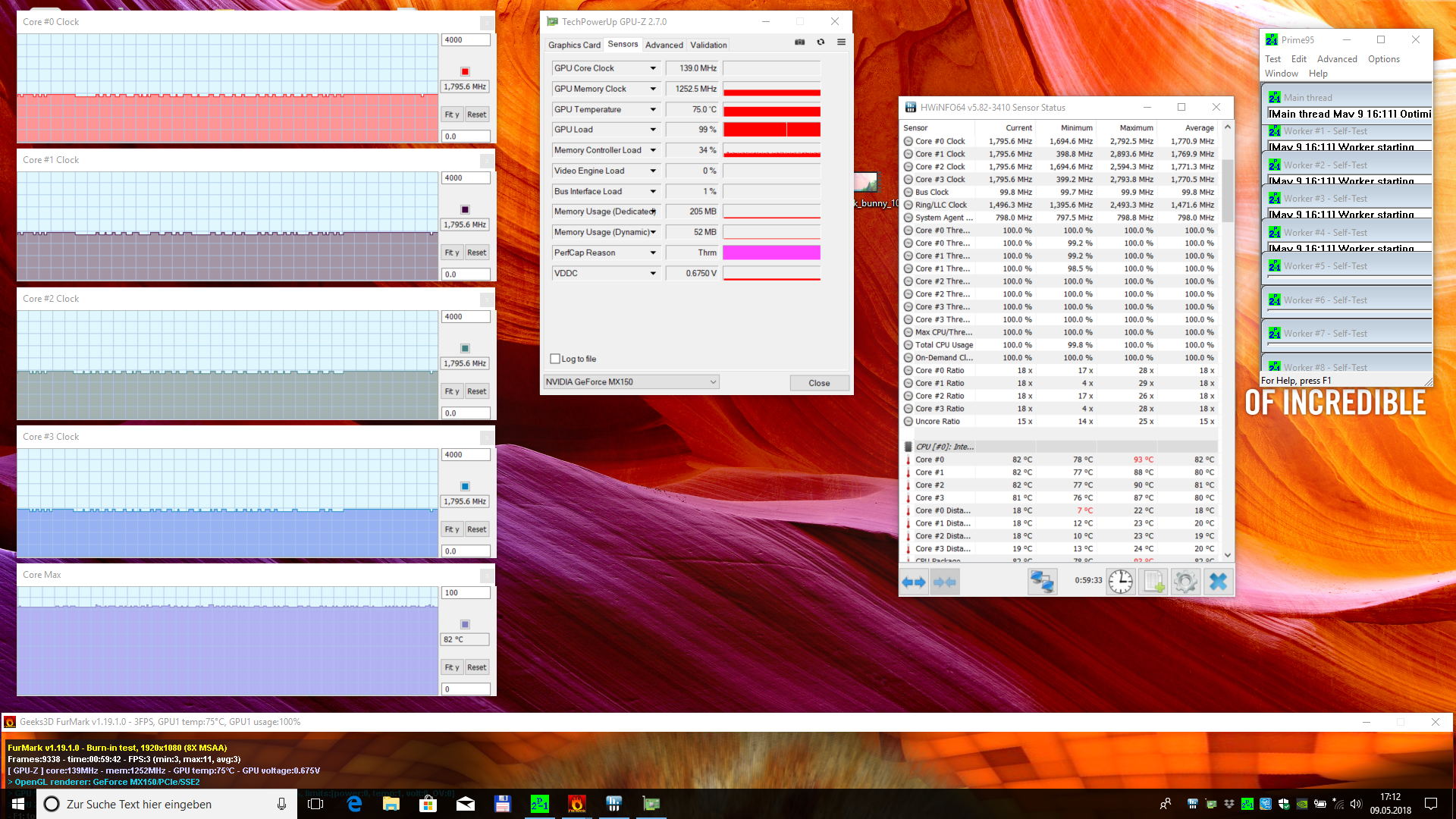Viewport: 1456px width, 819px height.
Task: Click Fit y in Core #3 Clock graph
Action: click(x=452, y=529)
